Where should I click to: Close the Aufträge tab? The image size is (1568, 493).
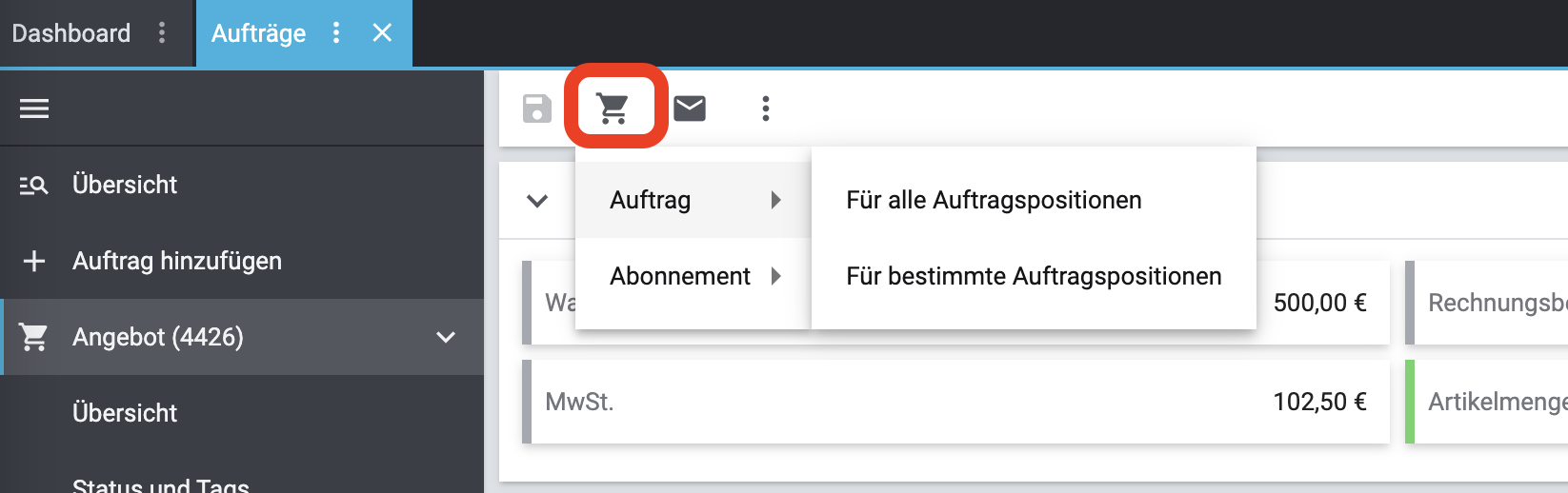(382, 33)
